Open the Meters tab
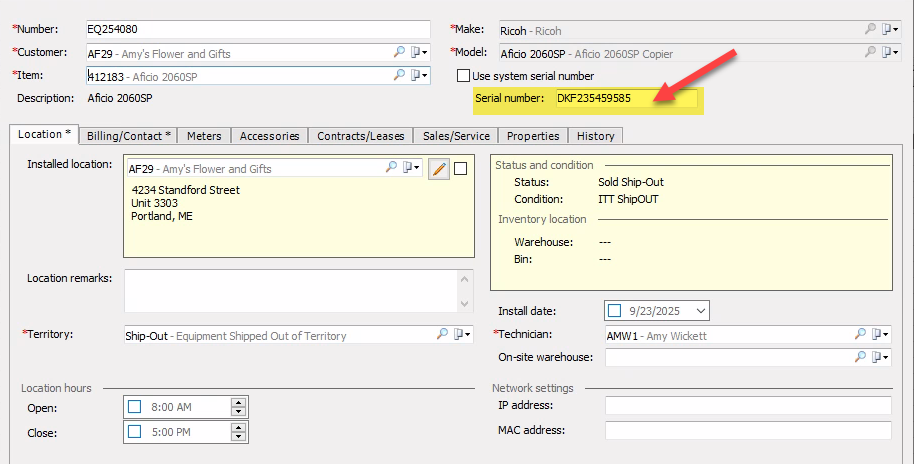914x464 pixels. click(x=204, y=136)
